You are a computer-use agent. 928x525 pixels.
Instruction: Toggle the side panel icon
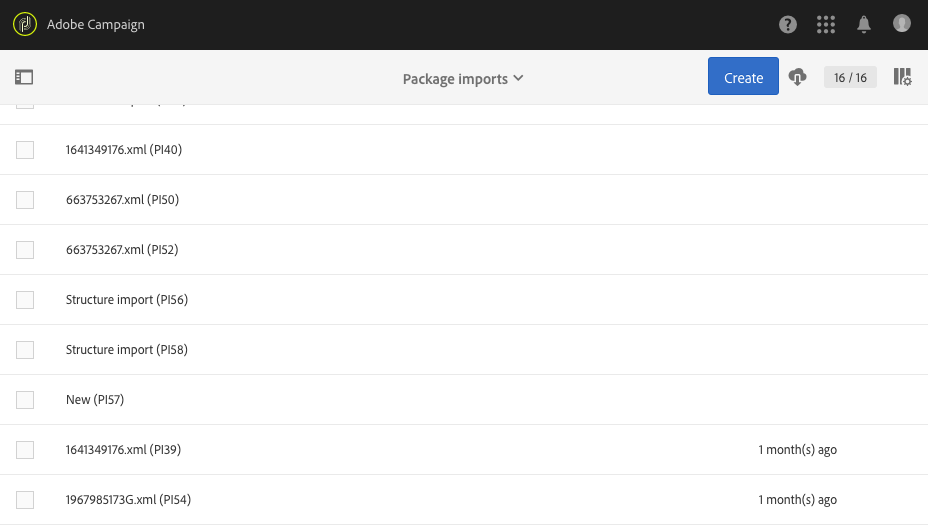pyautogui.click(x=24, y=77)
